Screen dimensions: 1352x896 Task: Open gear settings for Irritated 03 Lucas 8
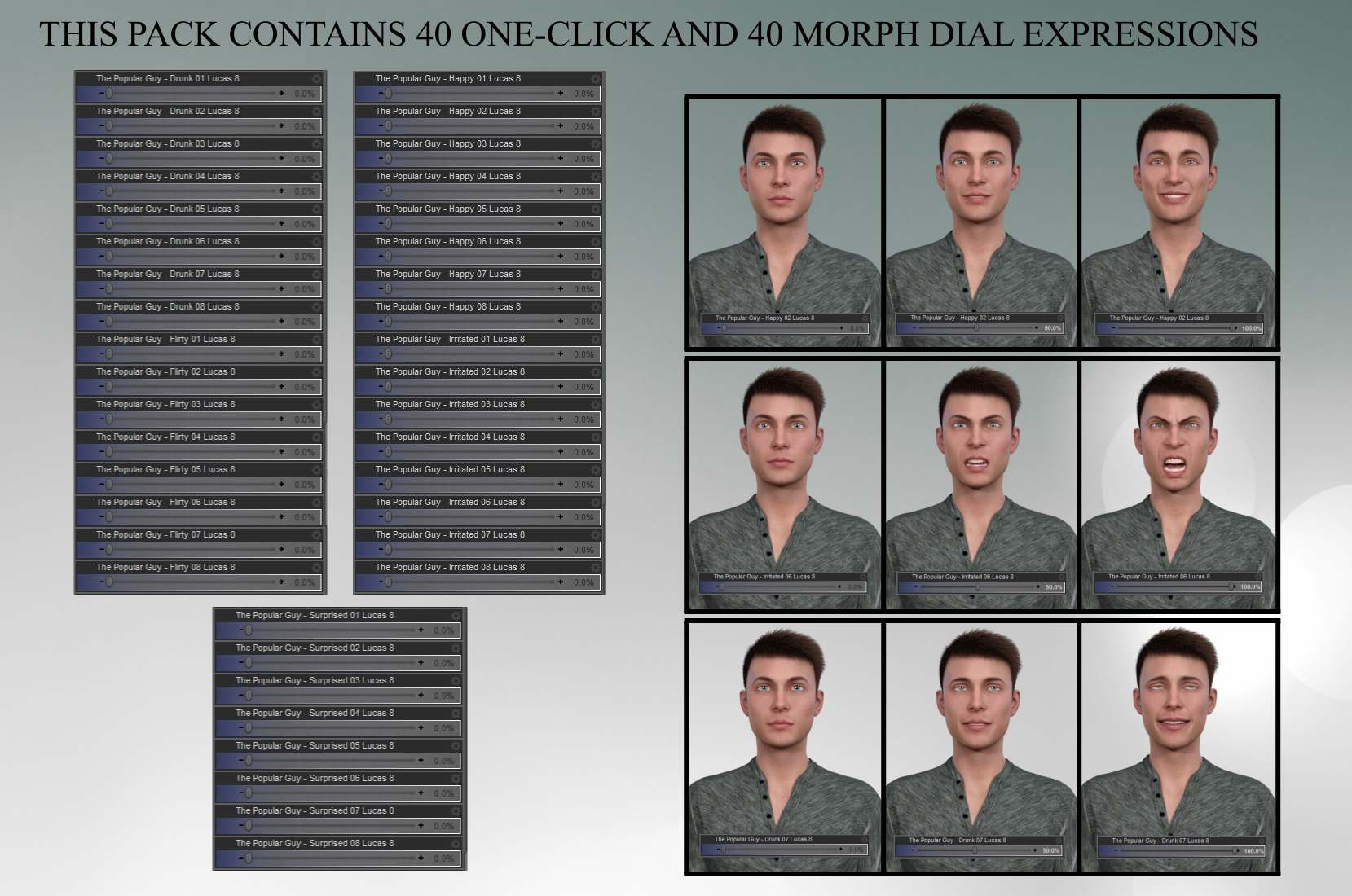point(596,405)
